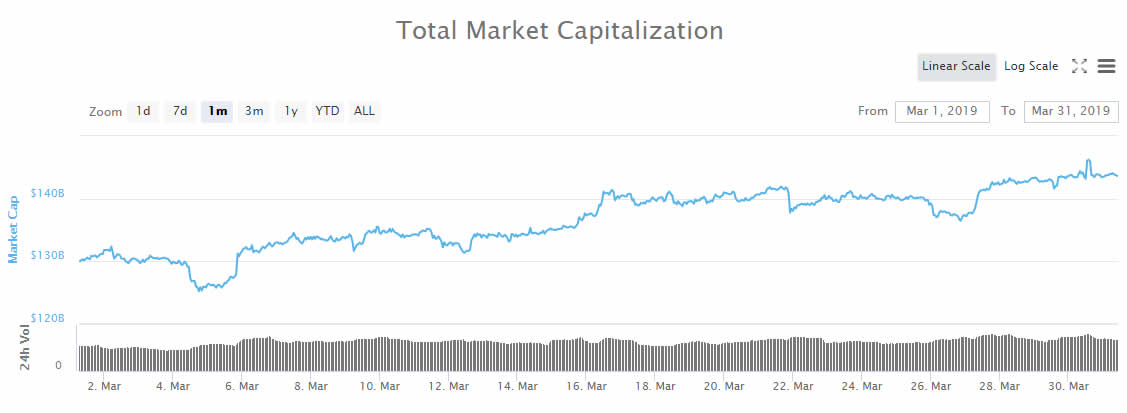Set zoom range to 7d
The height and width of the screenshot is (413, 1127).
click(180, 111)
